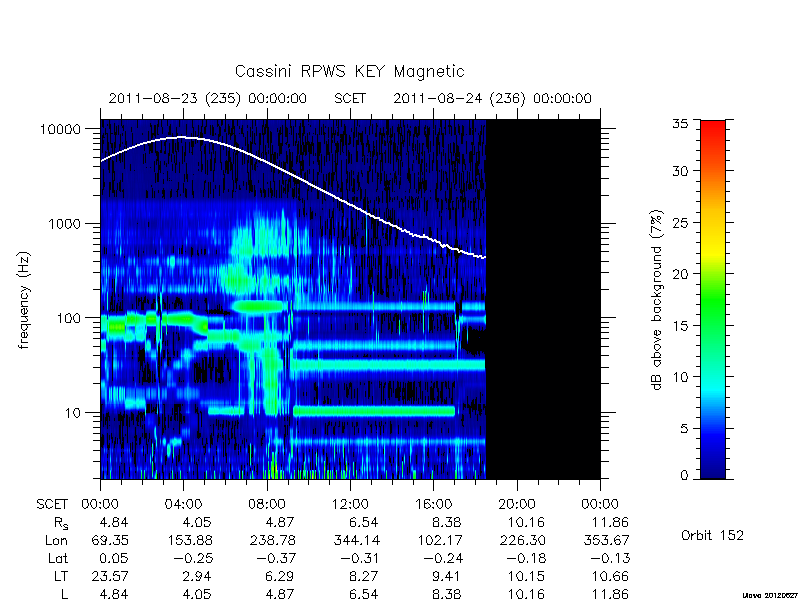Click the Lat value 0.05
800x600 pixels.
point(114,558)
